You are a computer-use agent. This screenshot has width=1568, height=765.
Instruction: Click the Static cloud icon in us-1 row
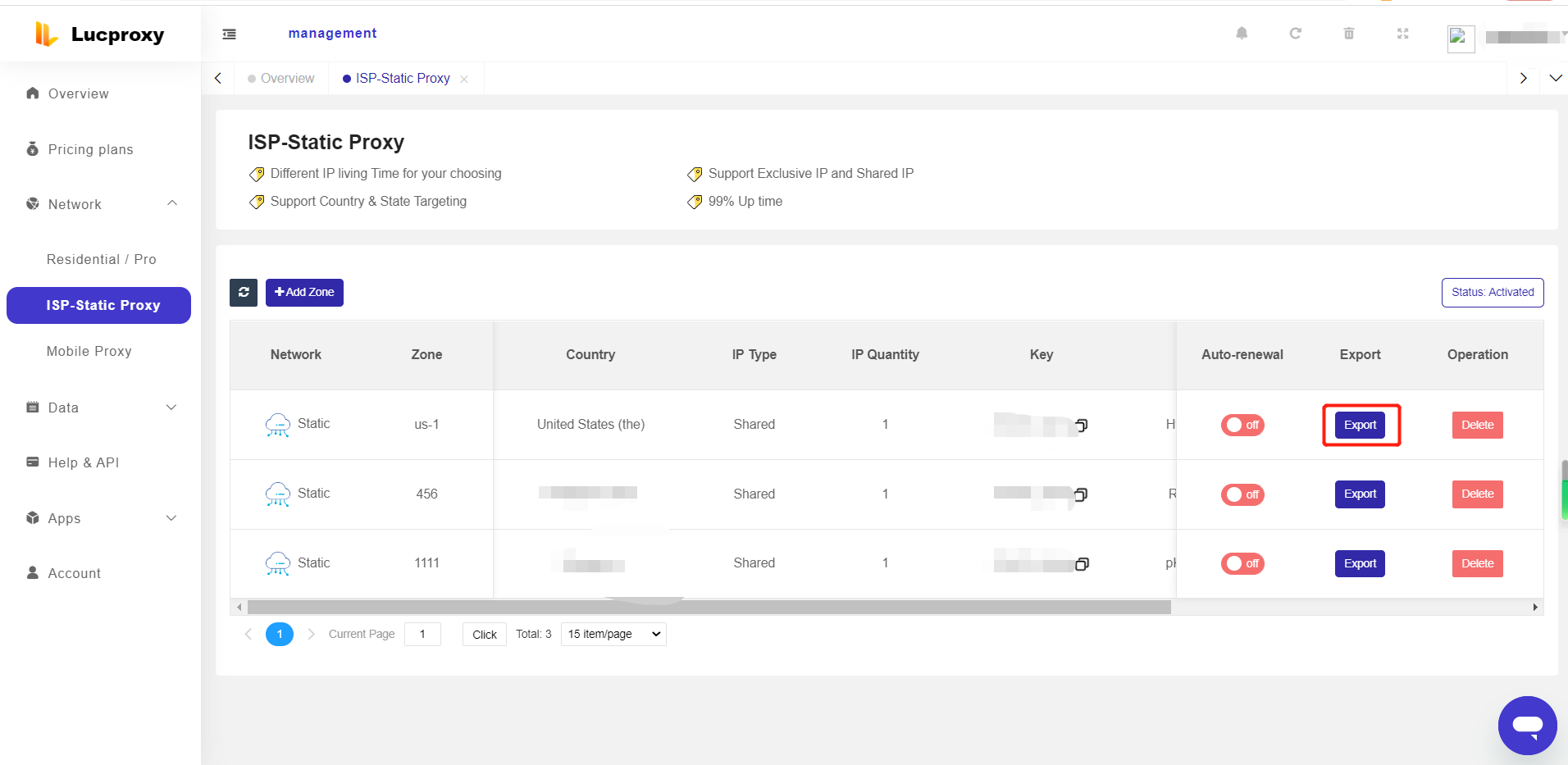pos(278,425)
